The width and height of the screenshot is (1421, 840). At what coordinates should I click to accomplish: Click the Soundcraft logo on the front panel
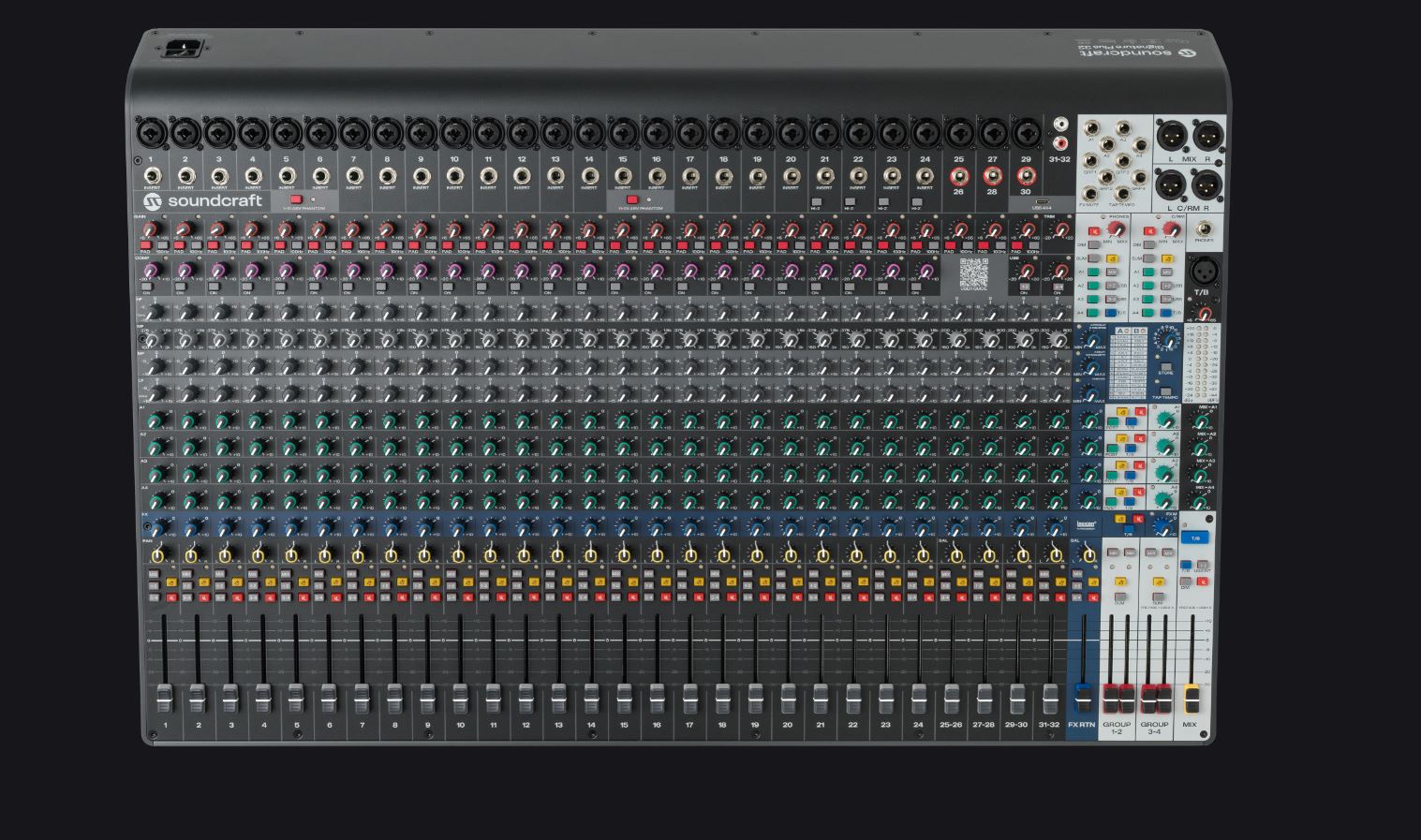coord(202,201)
